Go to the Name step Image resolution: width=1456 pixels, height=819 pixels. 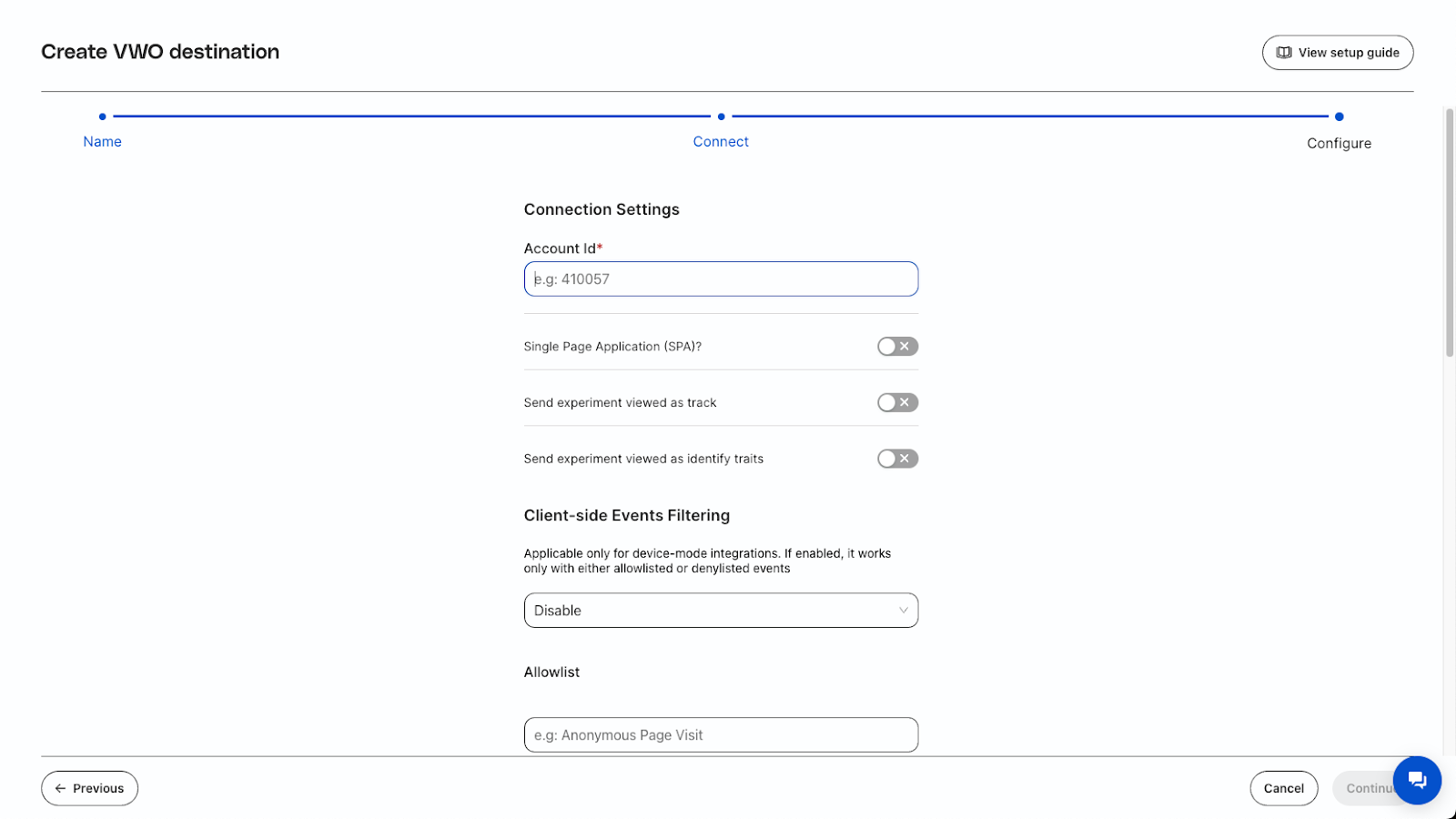(102, 141)
